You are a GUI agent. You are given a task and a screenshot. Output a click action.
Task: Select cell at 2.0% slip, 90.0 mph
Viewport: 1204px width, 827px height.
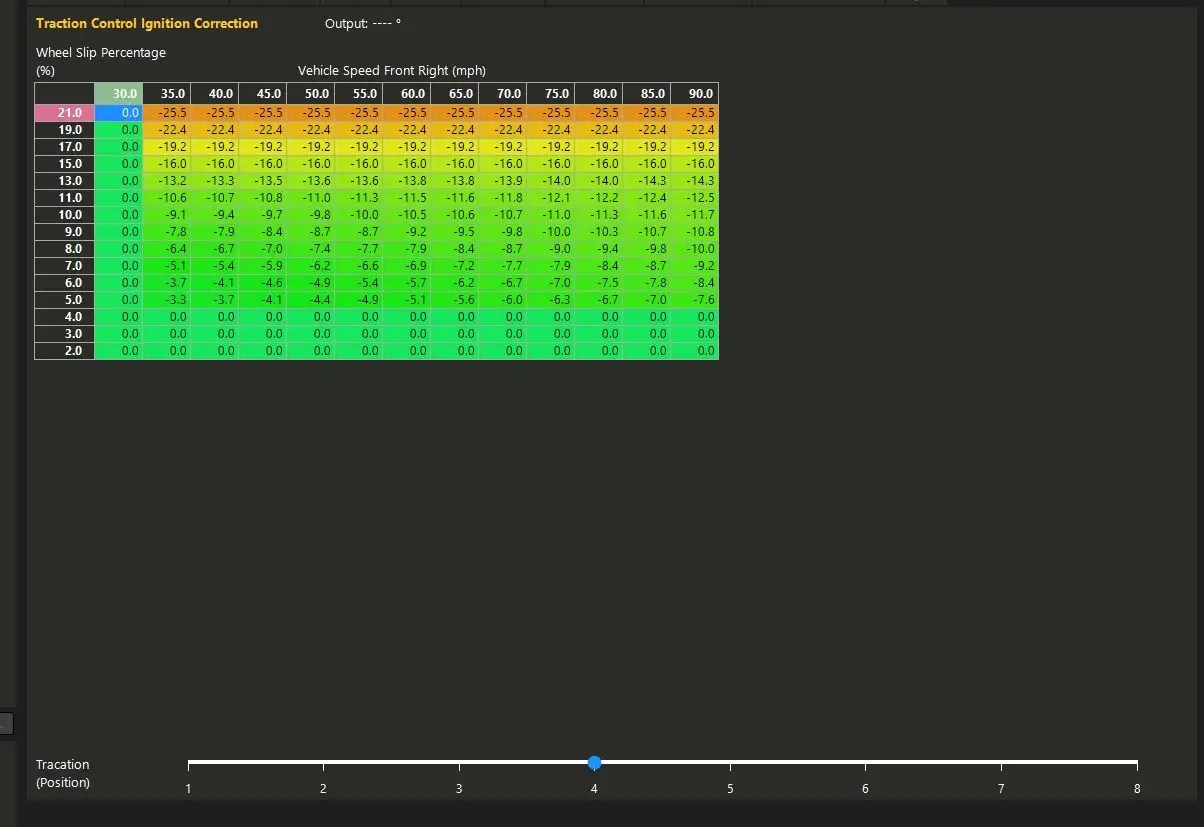[695, 351]
